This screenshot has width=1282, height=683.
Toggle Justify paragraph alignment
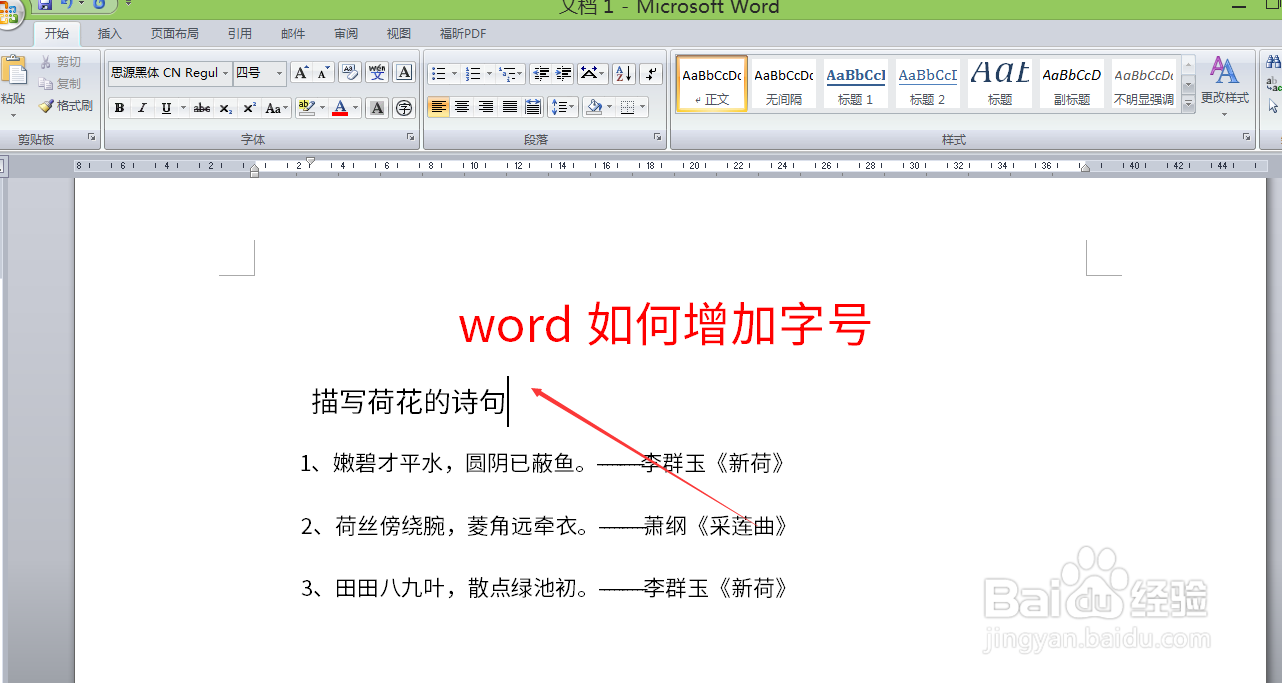tap(510, 107)
